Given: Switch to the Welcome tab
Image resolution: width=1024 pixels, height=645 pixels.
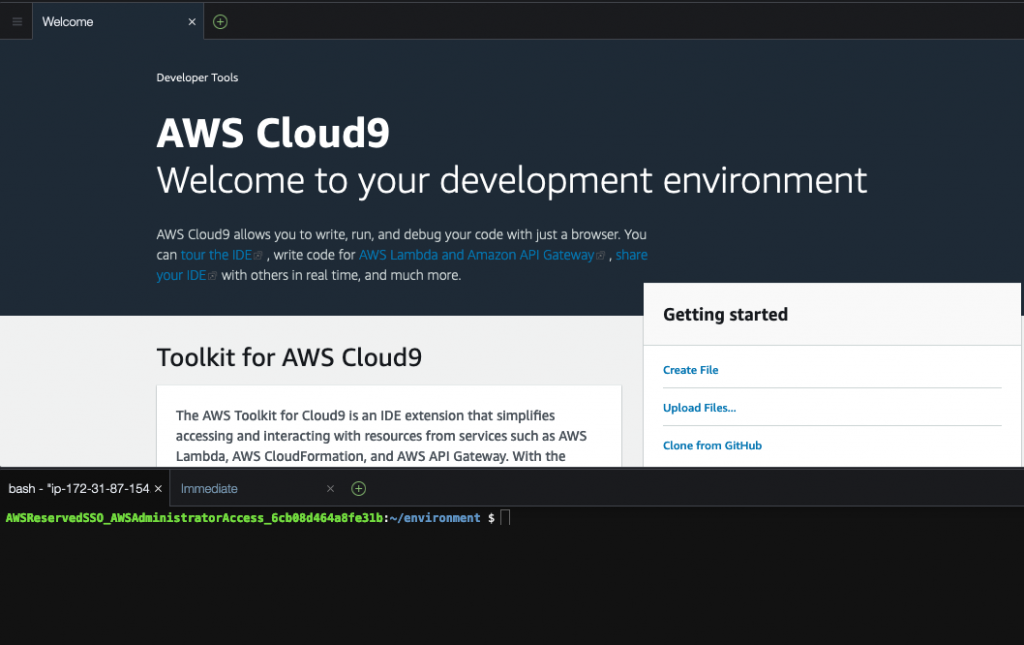Looking at the screenshot, I should [67, 21].
